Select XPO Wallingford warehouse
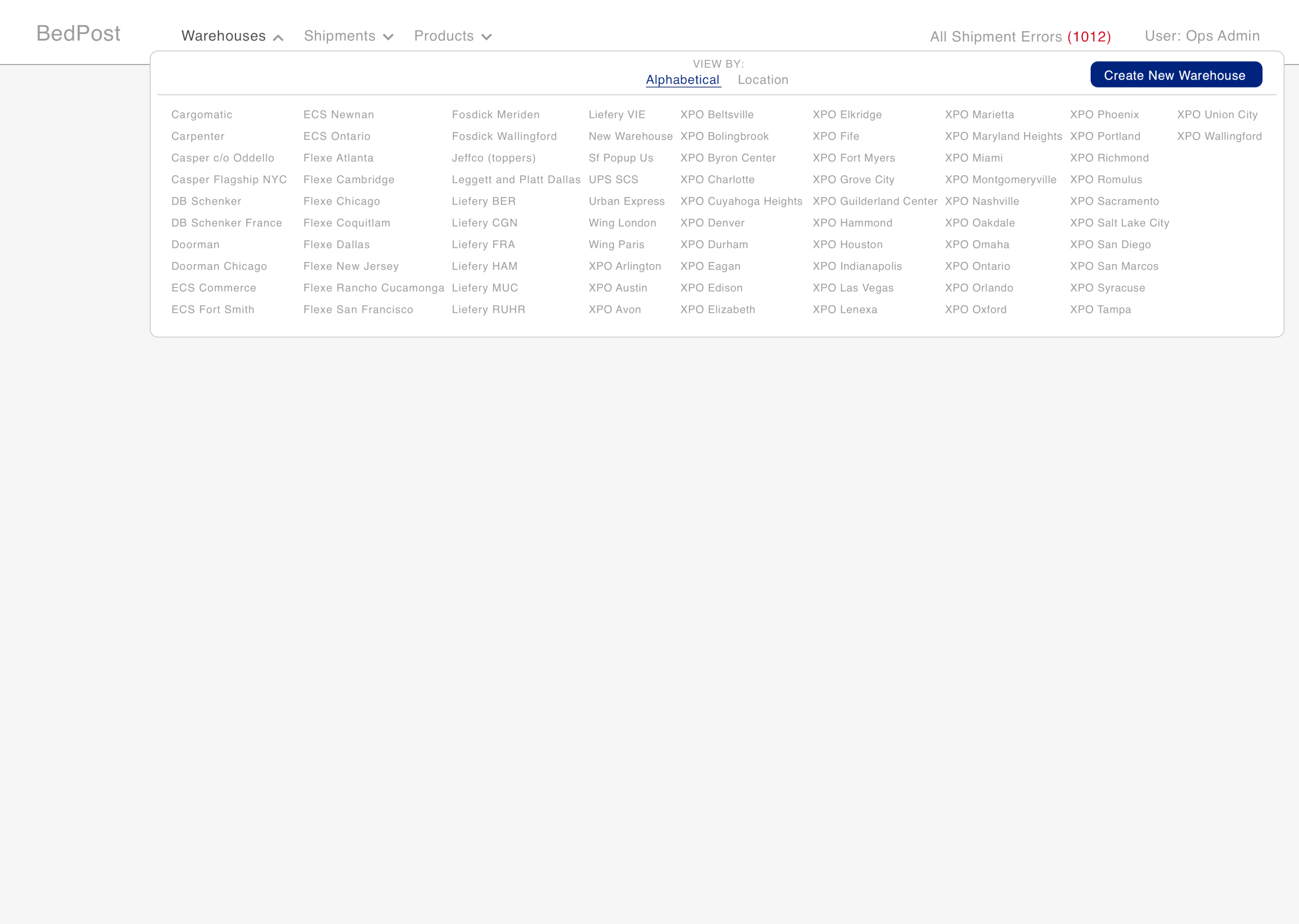1299x924 pixels. (x=1220, y=136)
